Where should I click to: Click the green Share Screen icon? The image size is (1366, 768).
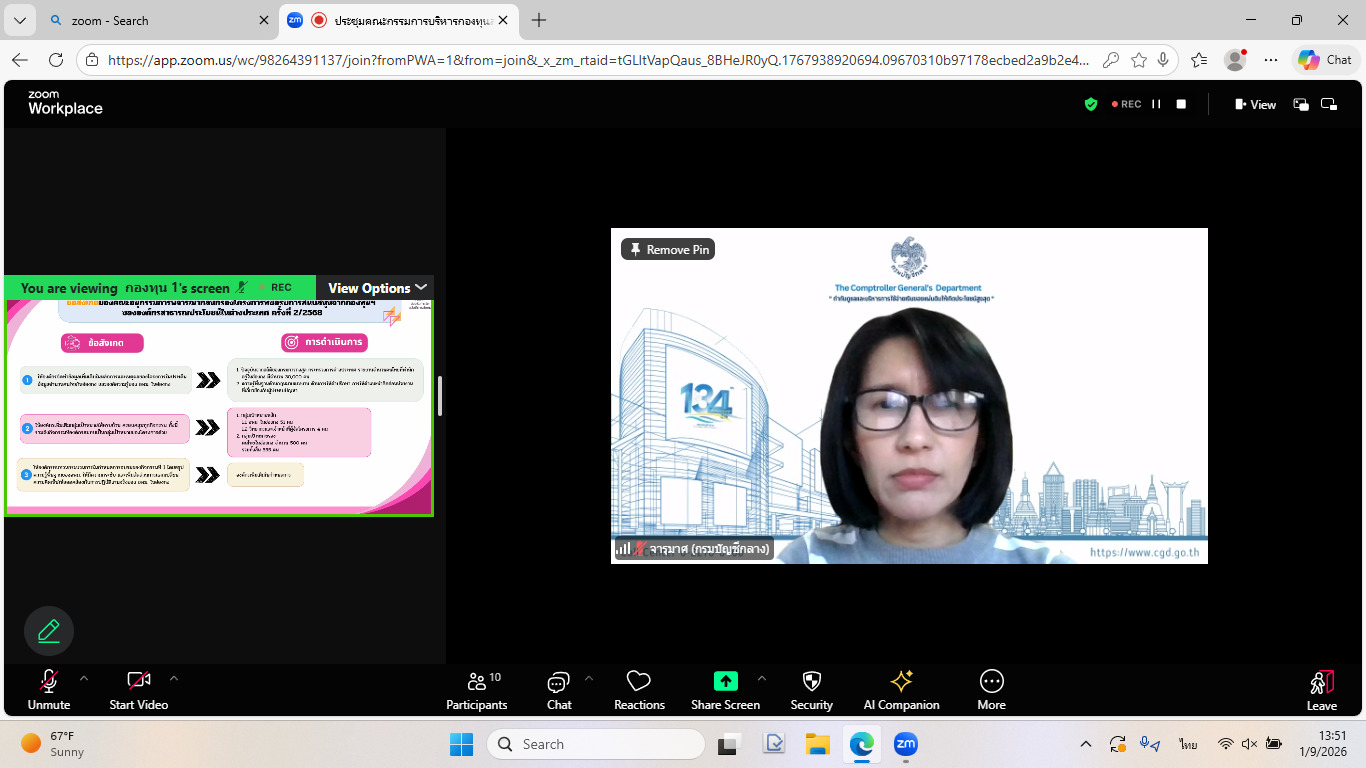[x=725, y=681]
